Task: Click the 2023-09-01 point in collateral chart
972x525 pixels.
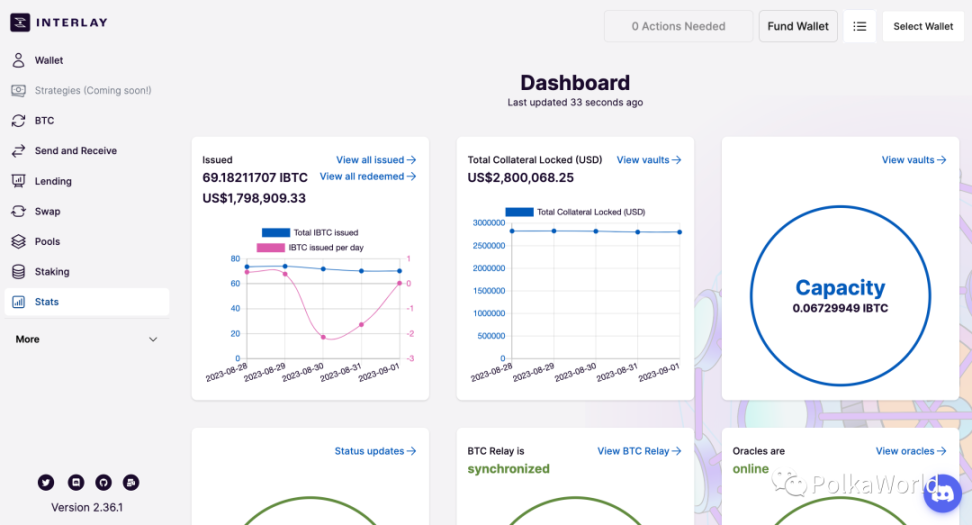Action: click(679, 232)
